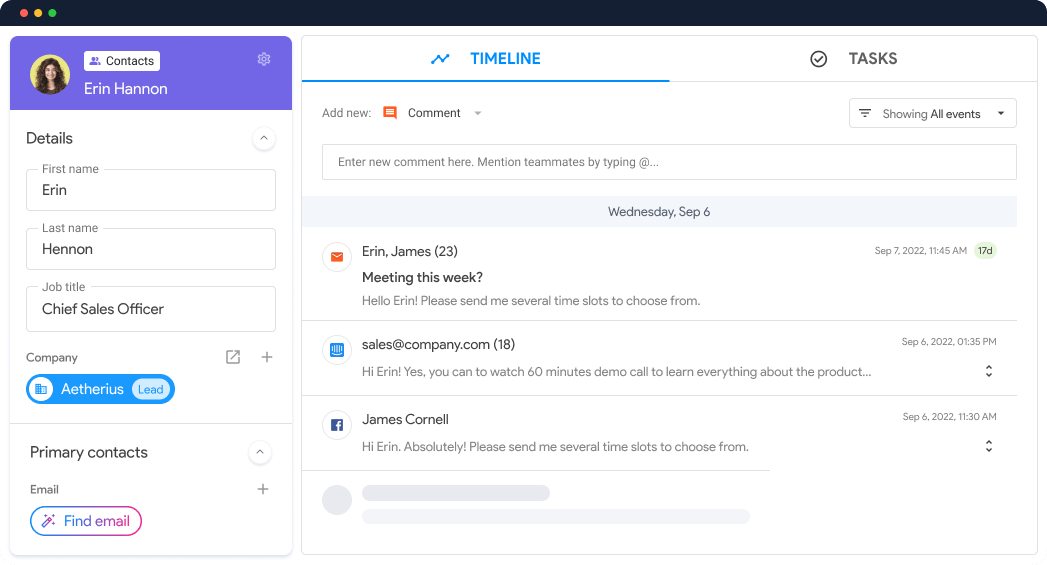Click the green window maximize button
The image size is (1047, 565).
point(52,13)
